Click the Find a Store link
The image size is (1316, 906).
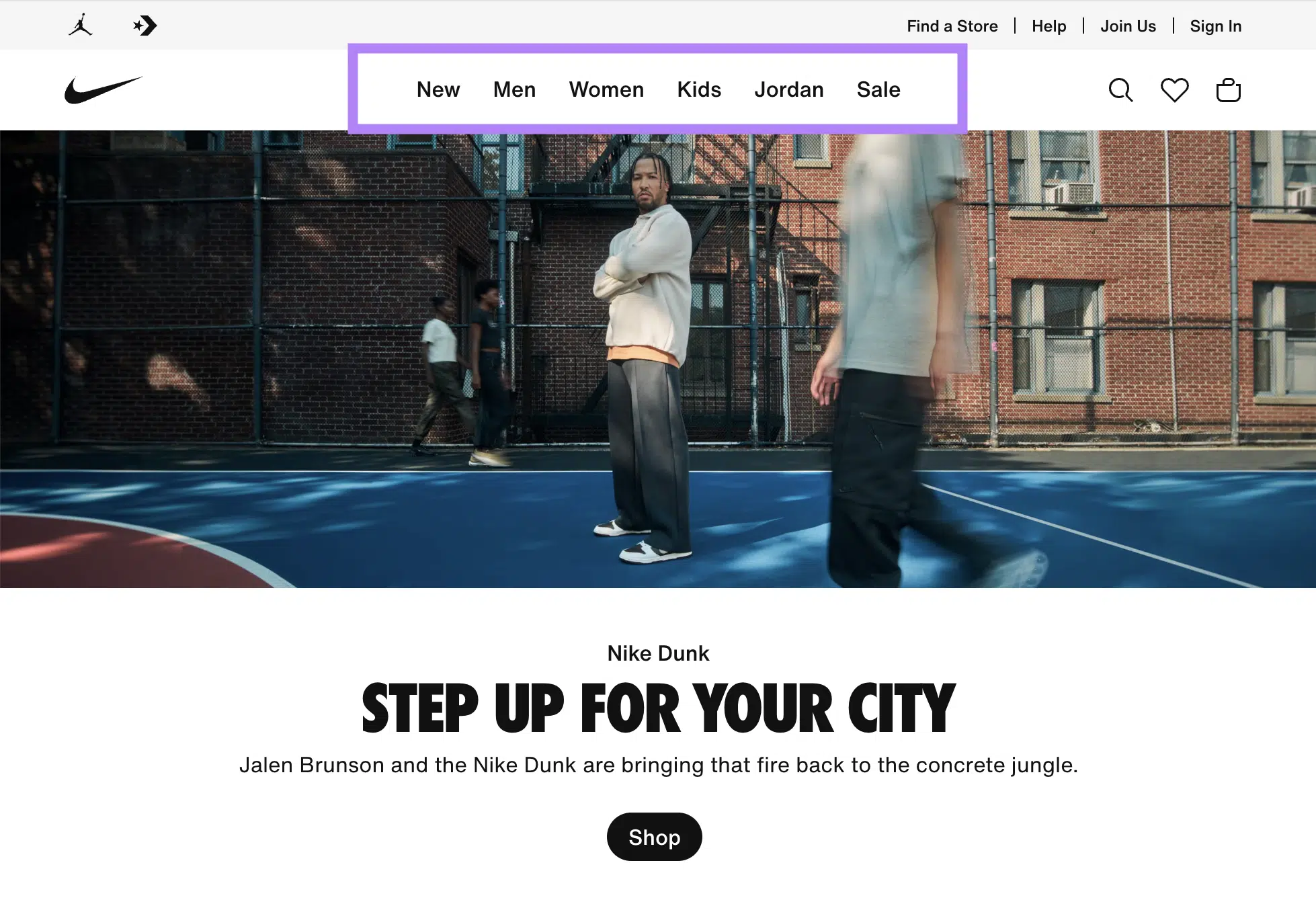point(951,25)
